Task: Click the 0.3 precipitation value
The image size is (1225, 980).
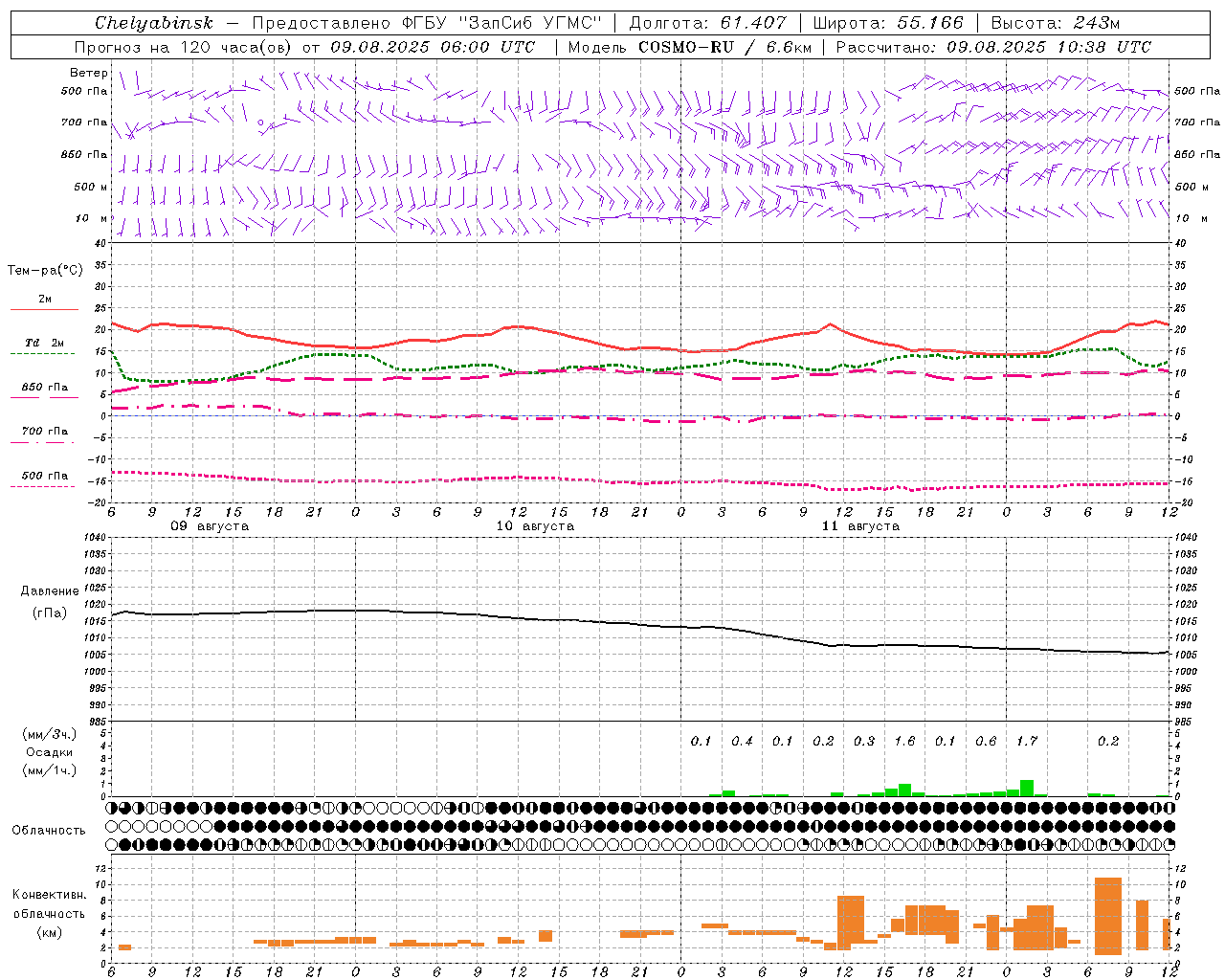Action: [864, 742]
